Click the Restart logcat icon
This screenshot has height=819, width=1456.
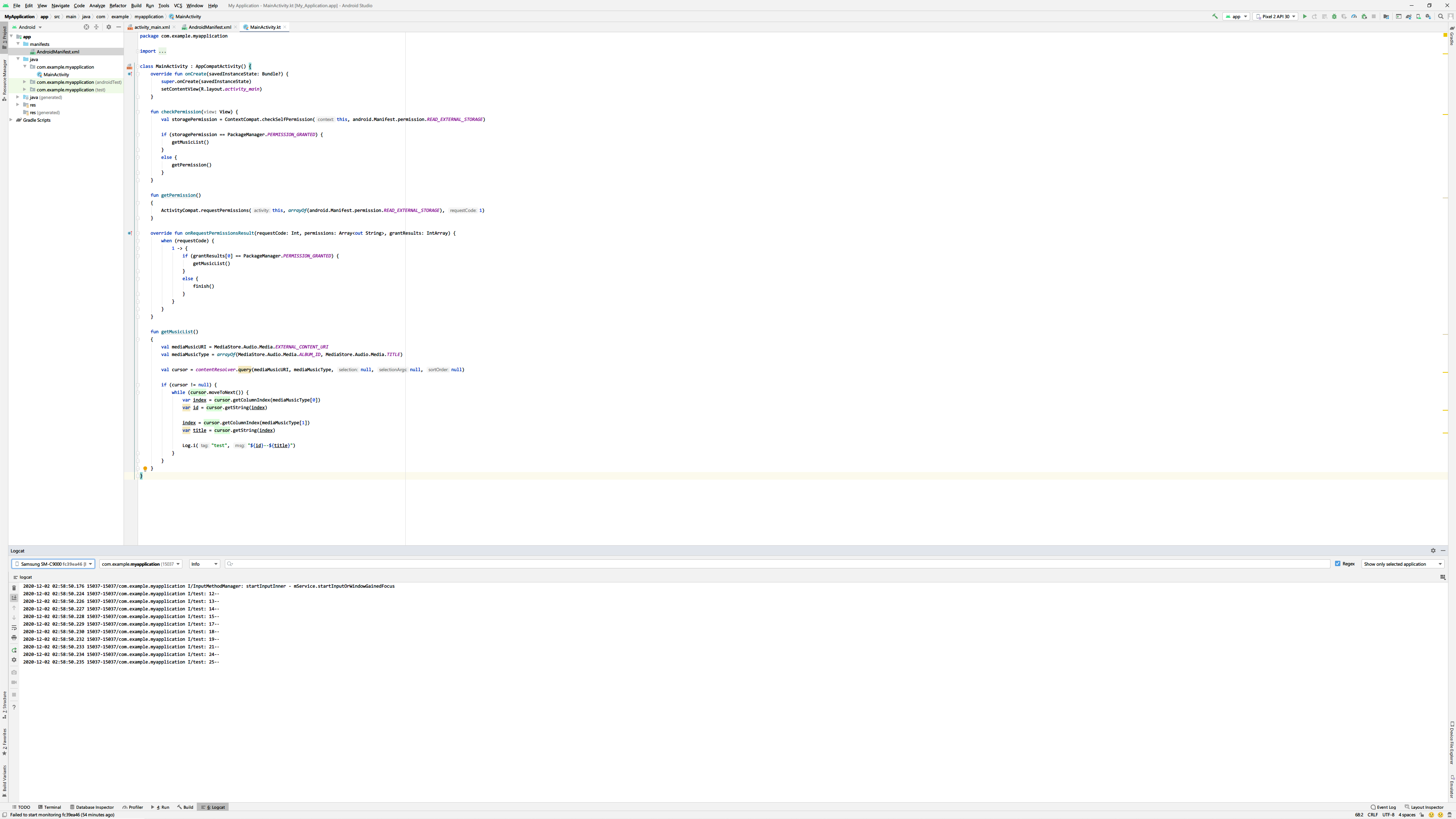point(14,650)
